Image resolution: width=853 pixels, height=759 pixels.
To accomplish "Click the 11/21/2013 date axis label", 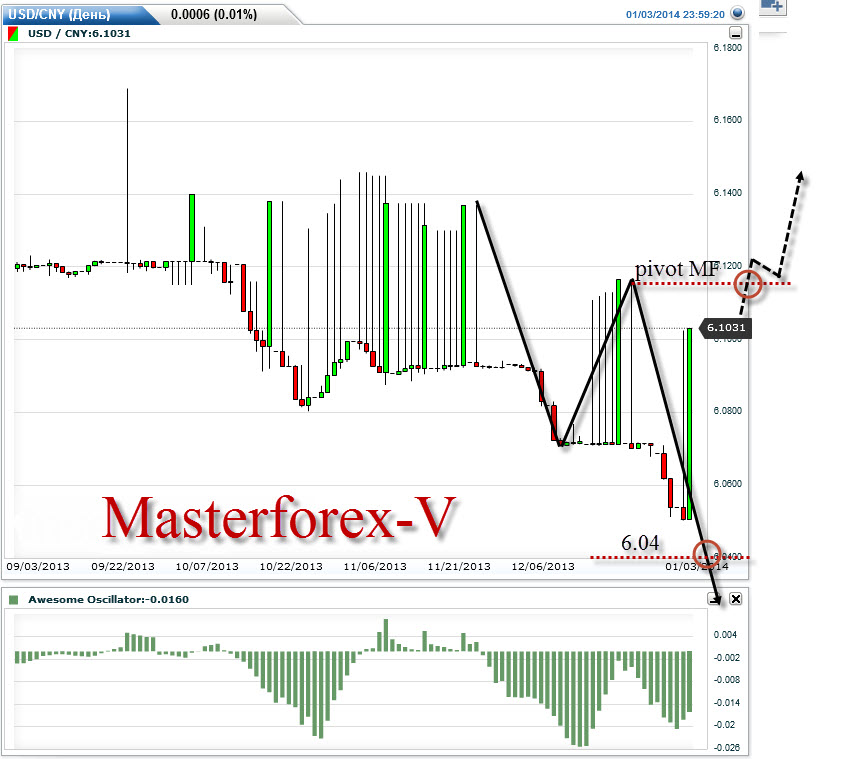I will click(459, 566).
